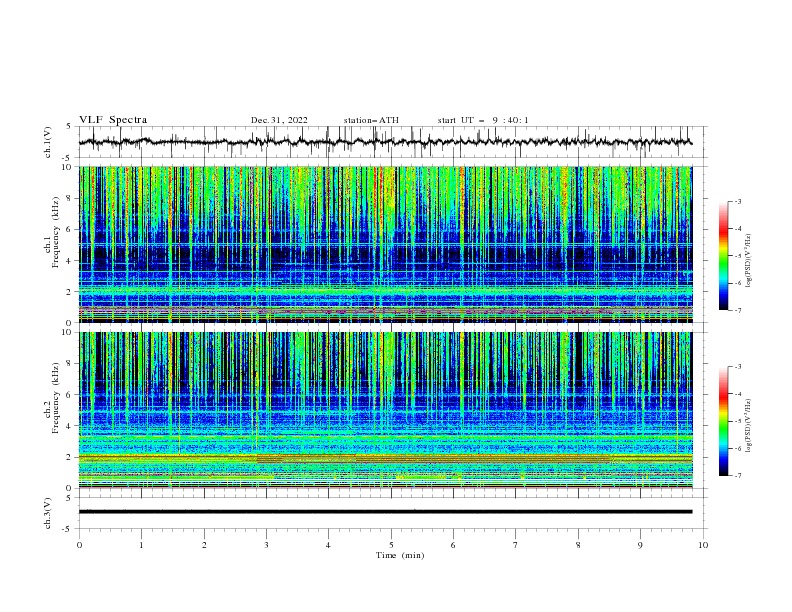Click inside the ch.1 spectrogram panel

385,244
